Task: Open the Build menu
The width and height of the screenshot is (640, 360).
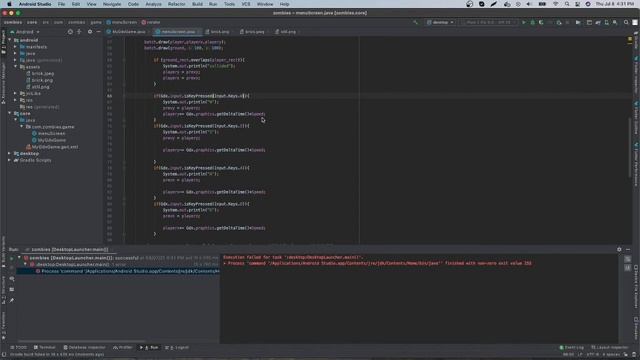Action: pos(197,4)
